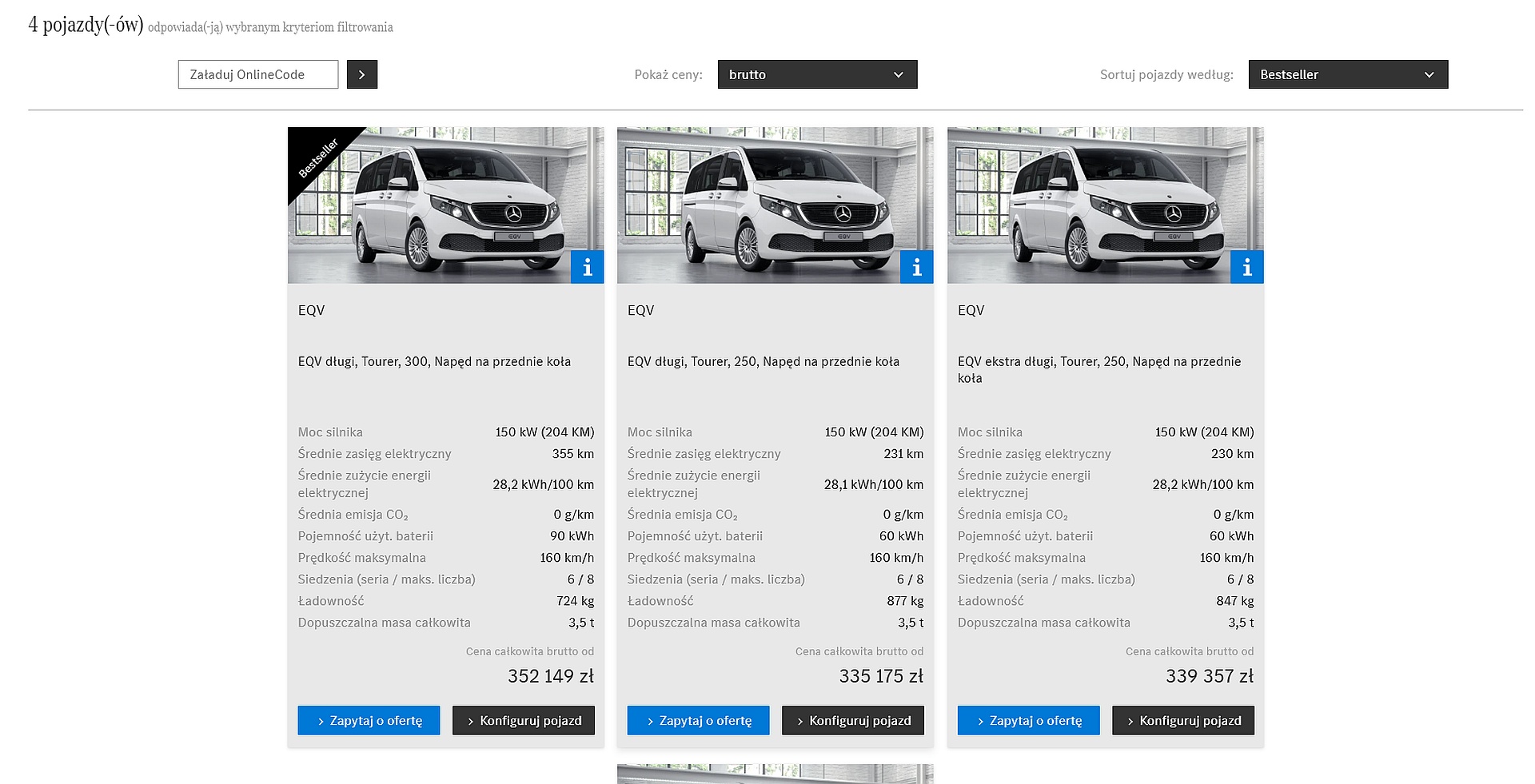The image size is (1535, 784).
Task: Click '4 pojazdy(-ów)' results heading
Action: click(86, 25)
